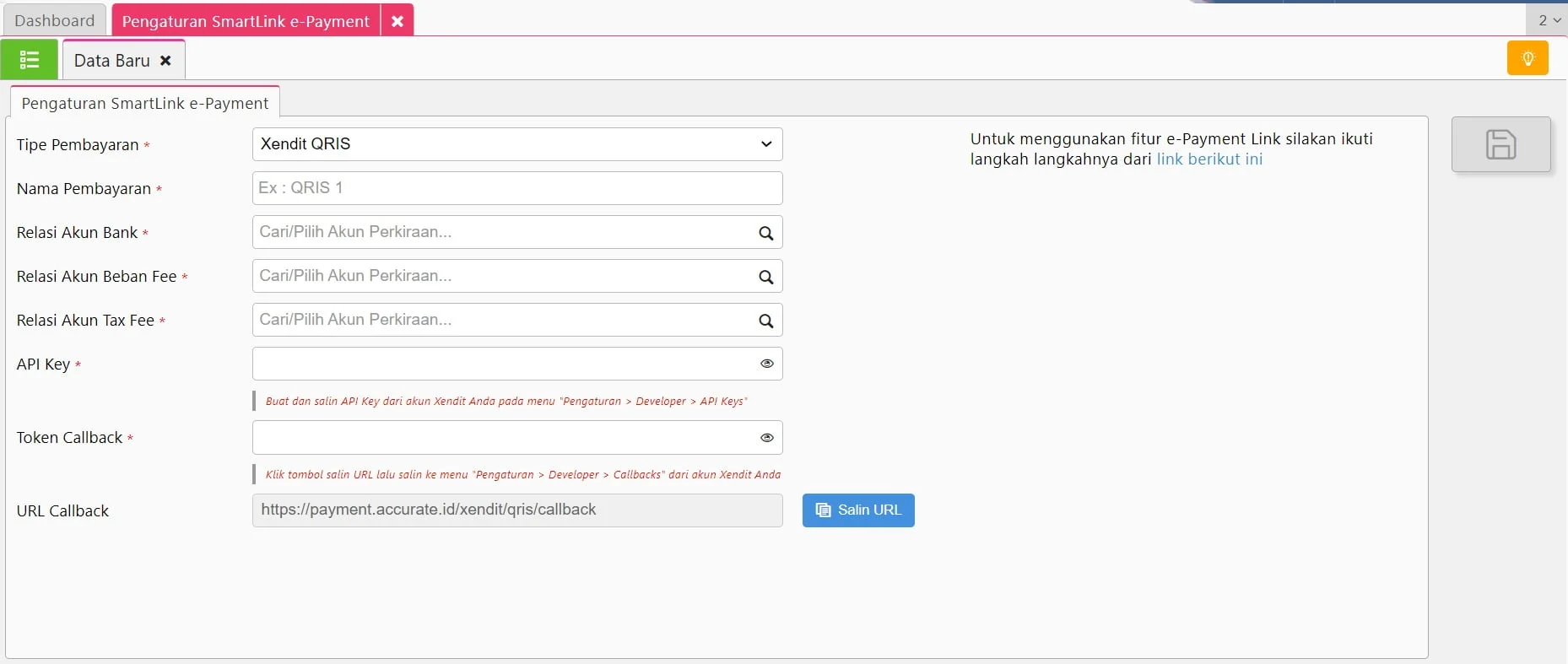This screenshot has height=664, width=1568.
Task: Select the Pengaturan SmartLink e-Payment form tab
Action: coord(145,103)
